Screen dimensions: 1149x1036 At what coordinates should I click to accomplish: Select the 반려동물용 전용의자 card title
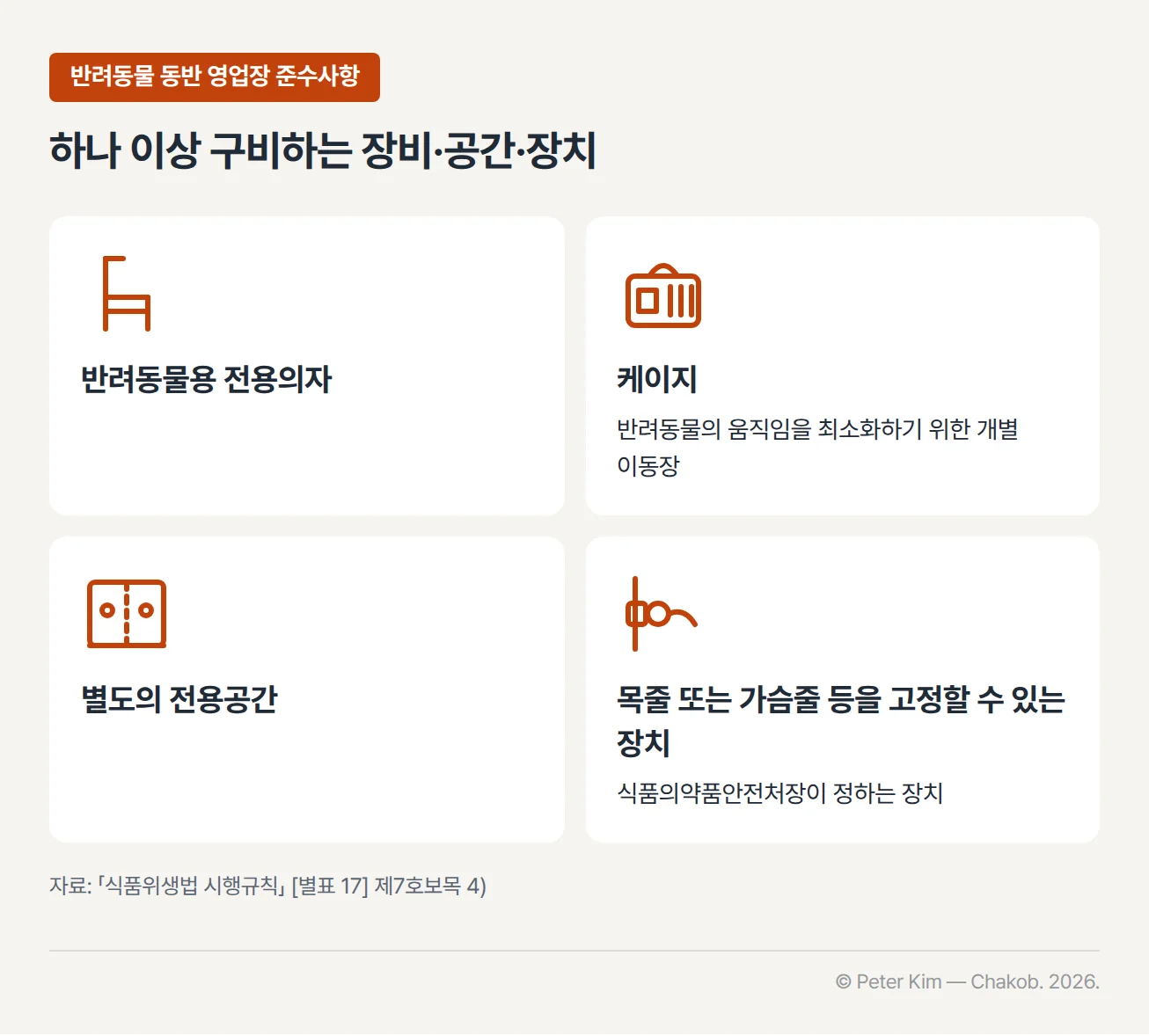pyautogui.click(x=207, y=380)
